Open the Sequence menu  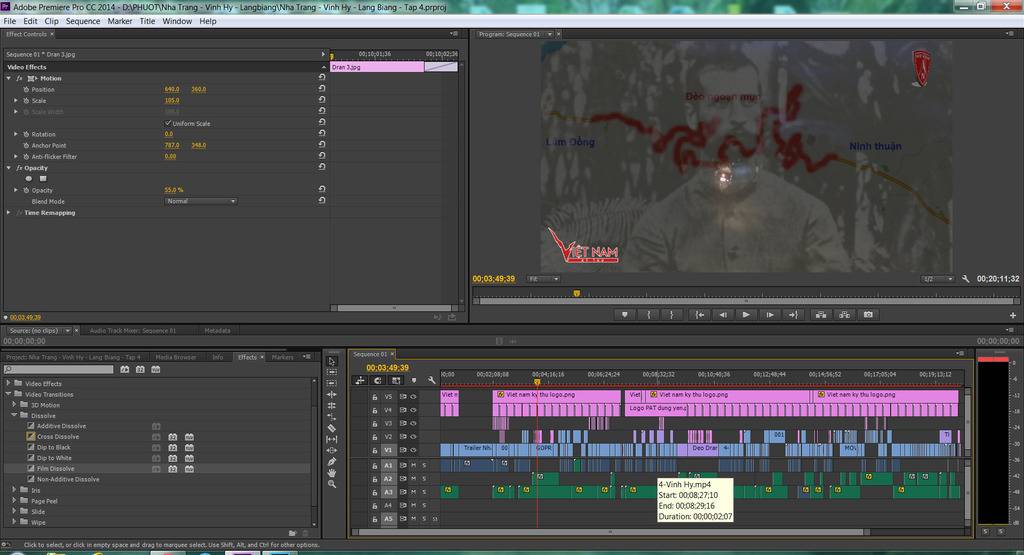(83, 21)
